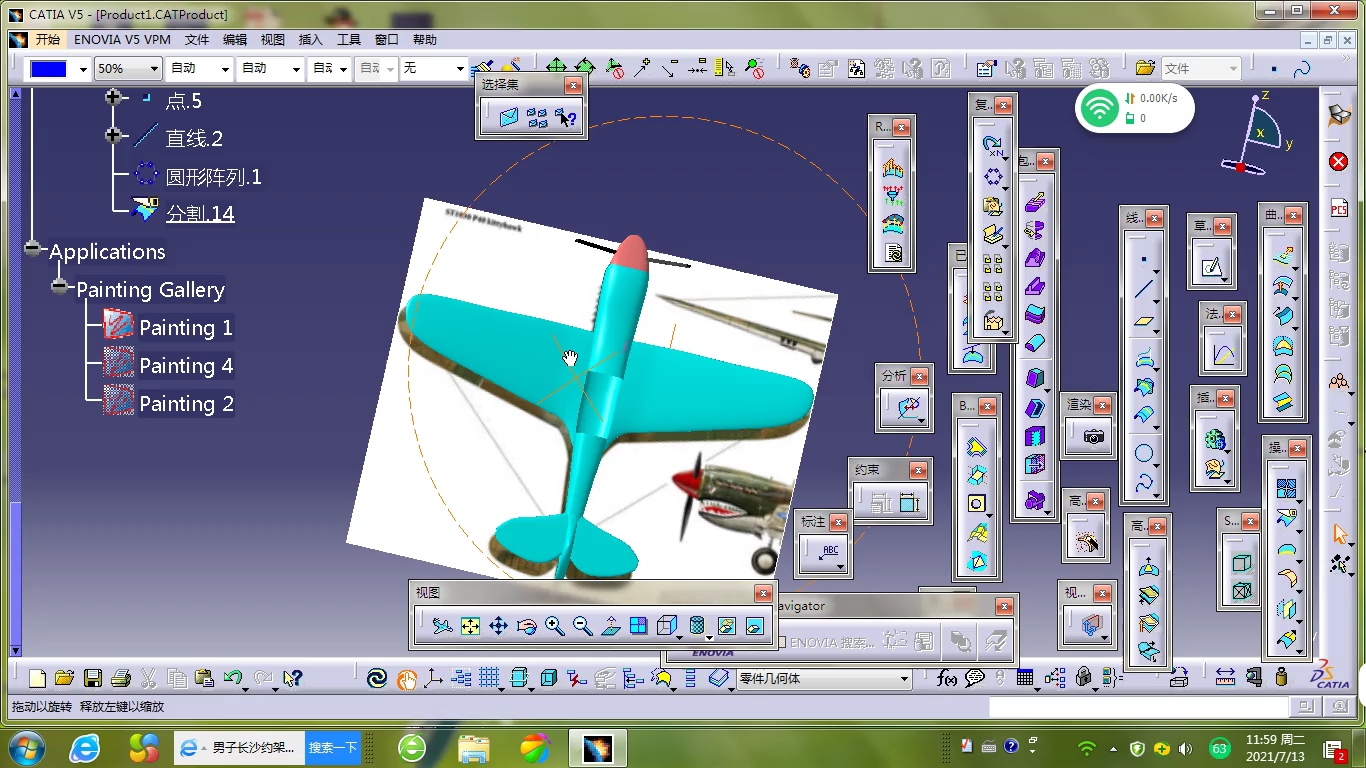Save the document with the floppy disk icon

click(92, 679)
